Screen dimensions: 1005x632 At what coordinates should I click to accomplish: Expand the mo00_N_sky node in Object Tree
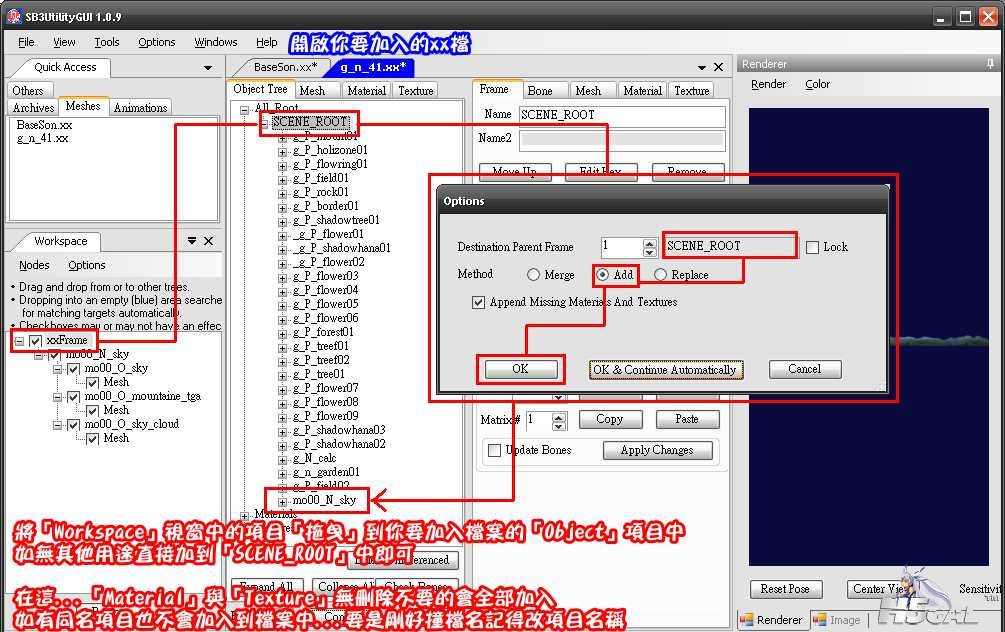[x=282, y=501]
